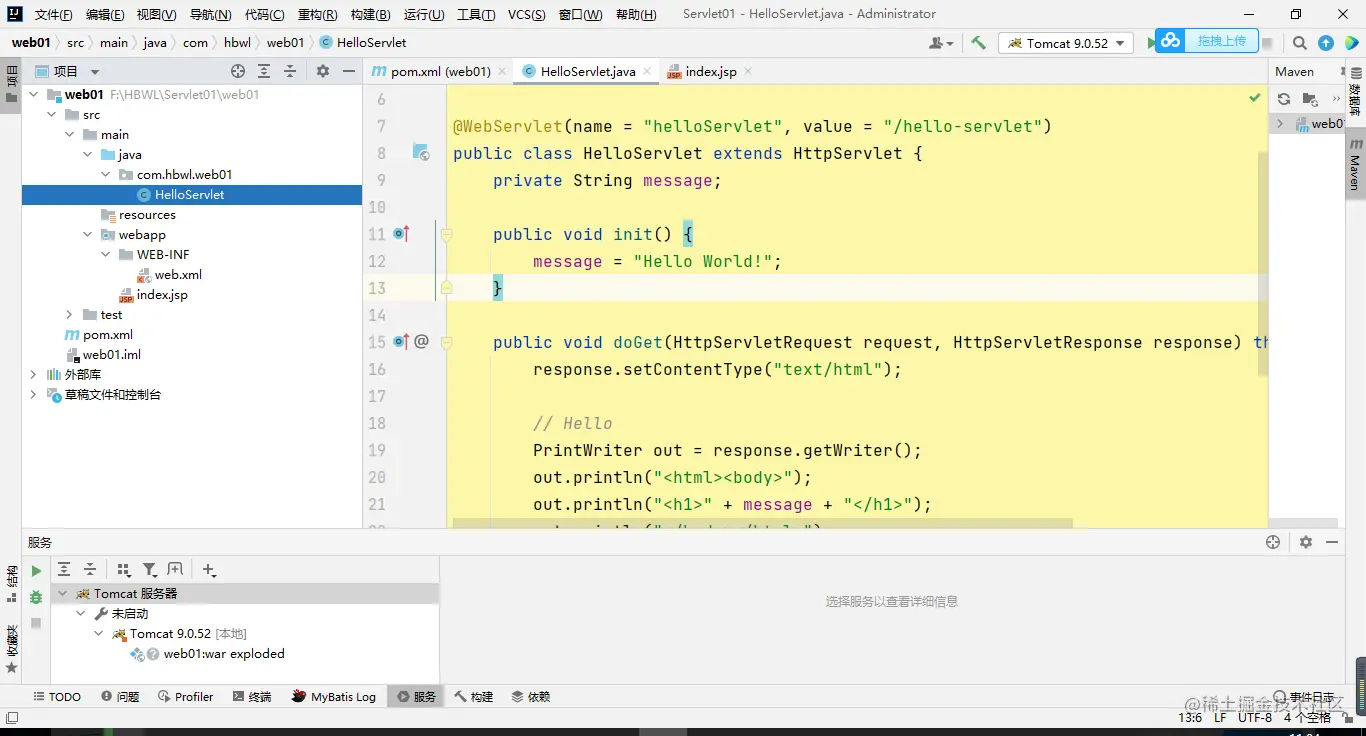The width and height of the screenshot is (1366, 736).
Task: Toggle the TODO tool window
Action: click(57, 697)
